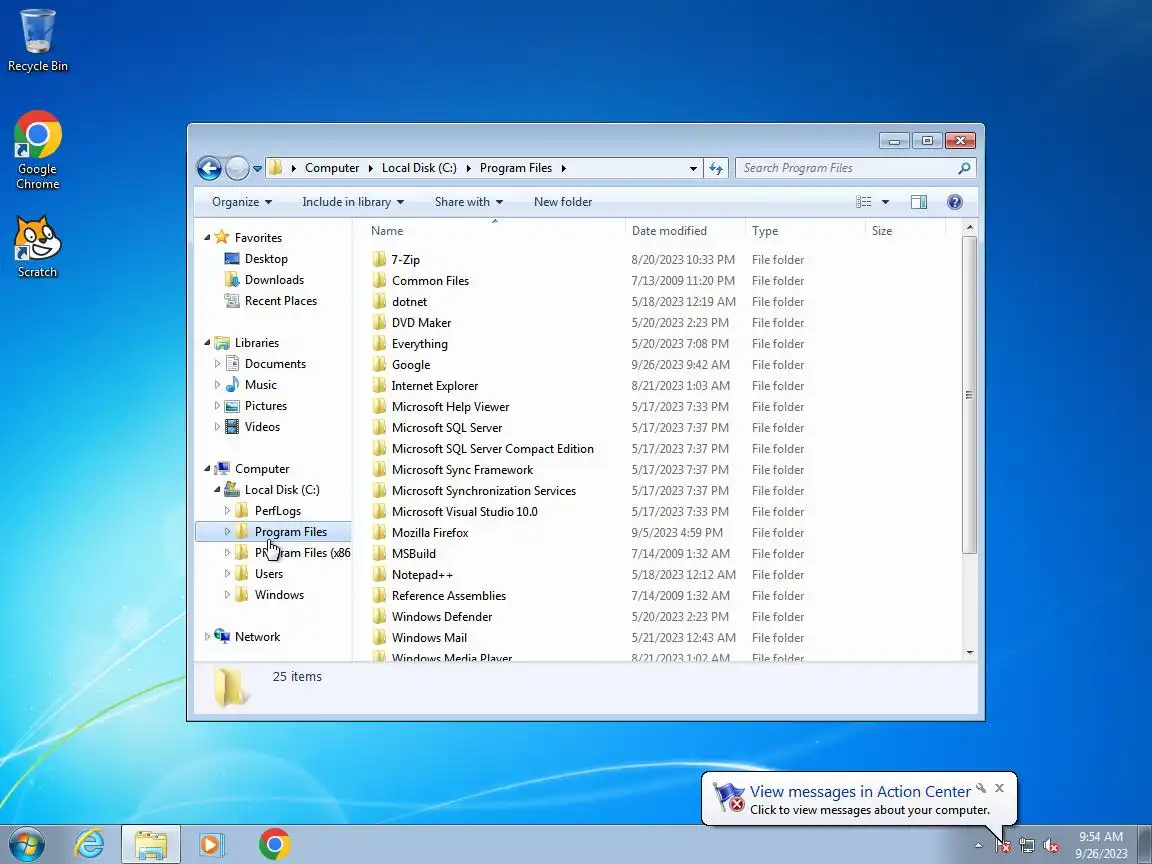Click the New folder button

pos(563,202)
